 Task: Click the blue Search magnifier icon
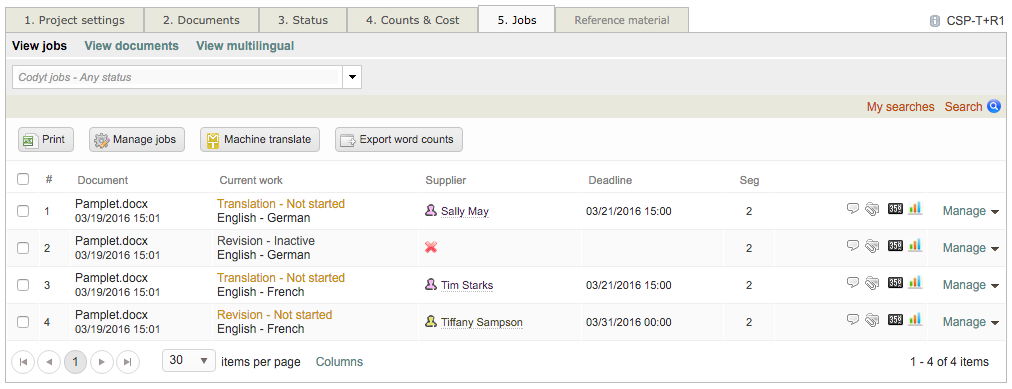click(x=994, y=106)
